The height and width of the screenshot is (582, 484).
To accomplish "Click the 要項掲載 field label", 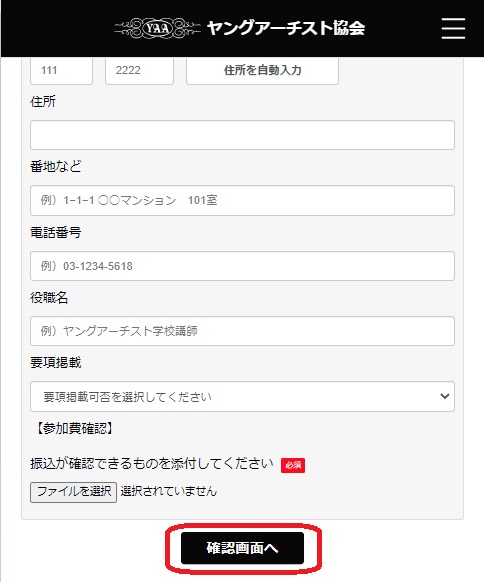I will tap(56, 363).
